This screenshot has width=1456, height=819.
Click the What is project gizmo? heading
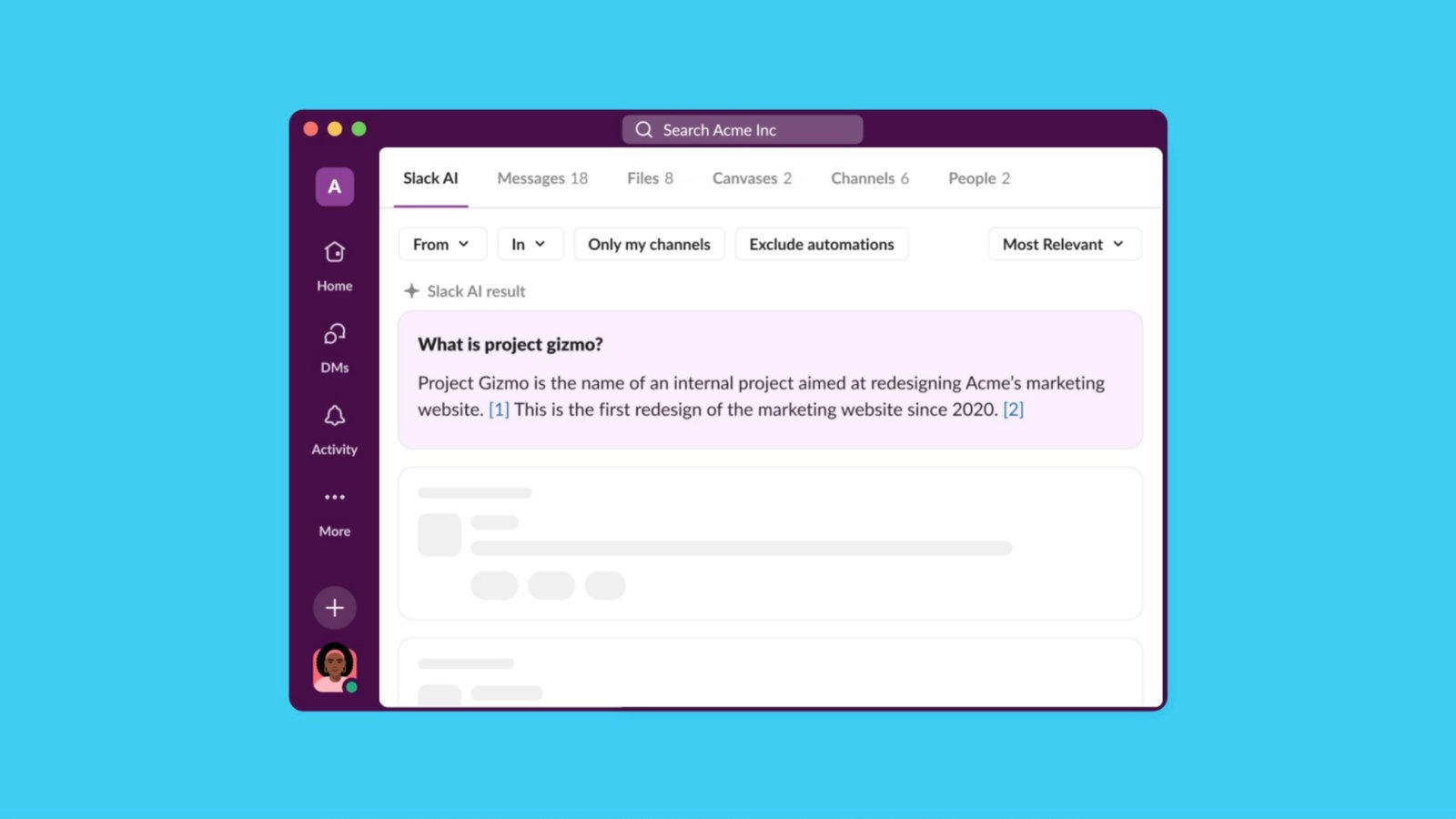coord(510,344)
